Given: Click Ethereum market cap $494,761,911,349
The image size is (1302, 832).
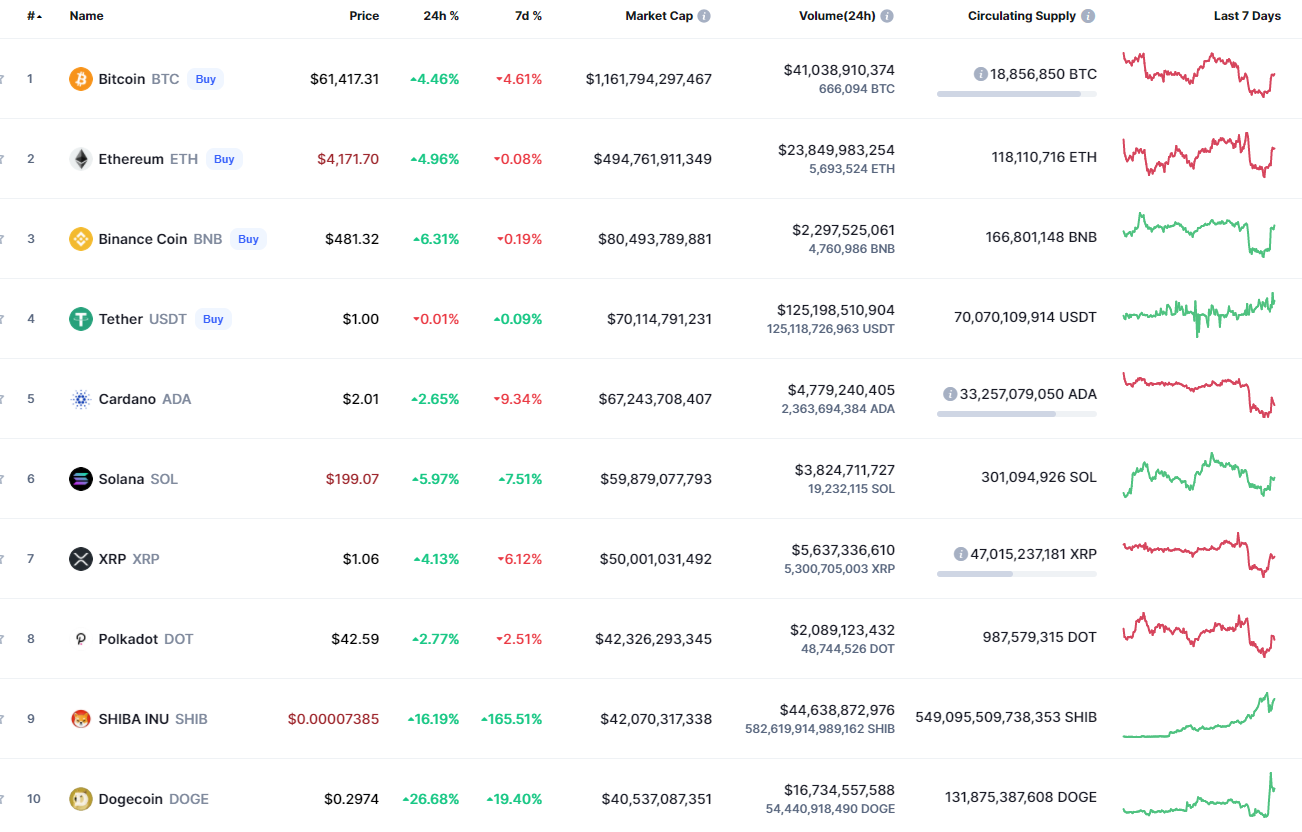Looking at the screenshot, I should [652, 159].
